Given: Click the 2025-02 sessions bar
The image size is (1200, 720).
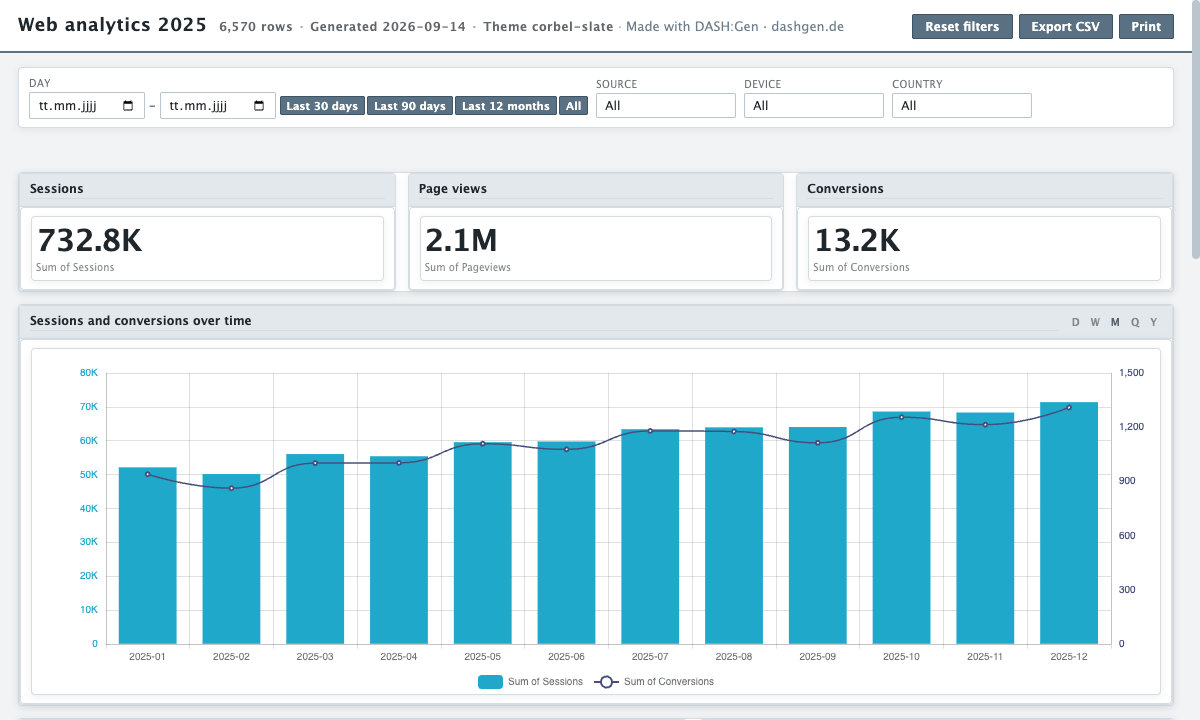Looking at the screenshot, I should coord(232,559).
